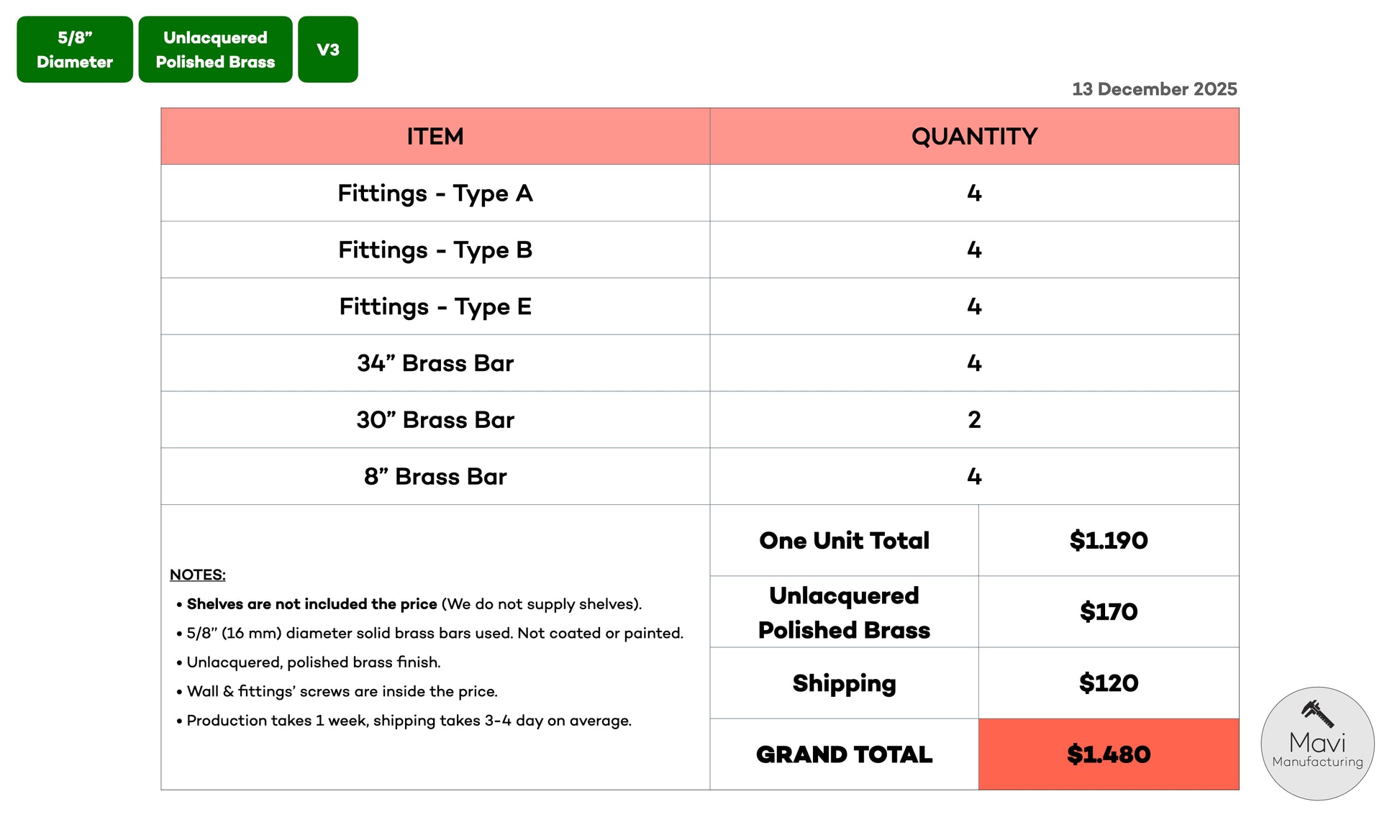The width and height of the screenshot is (1400, 840).
Task: Select the Shipping cost $120 cell
Action: [x=1108, y=683]
